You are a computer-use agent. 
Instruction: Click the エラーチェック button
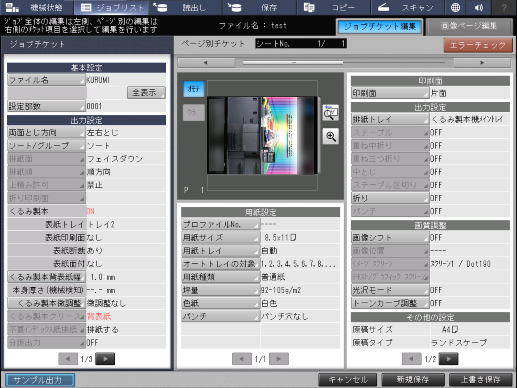click(x=478, y=45)
